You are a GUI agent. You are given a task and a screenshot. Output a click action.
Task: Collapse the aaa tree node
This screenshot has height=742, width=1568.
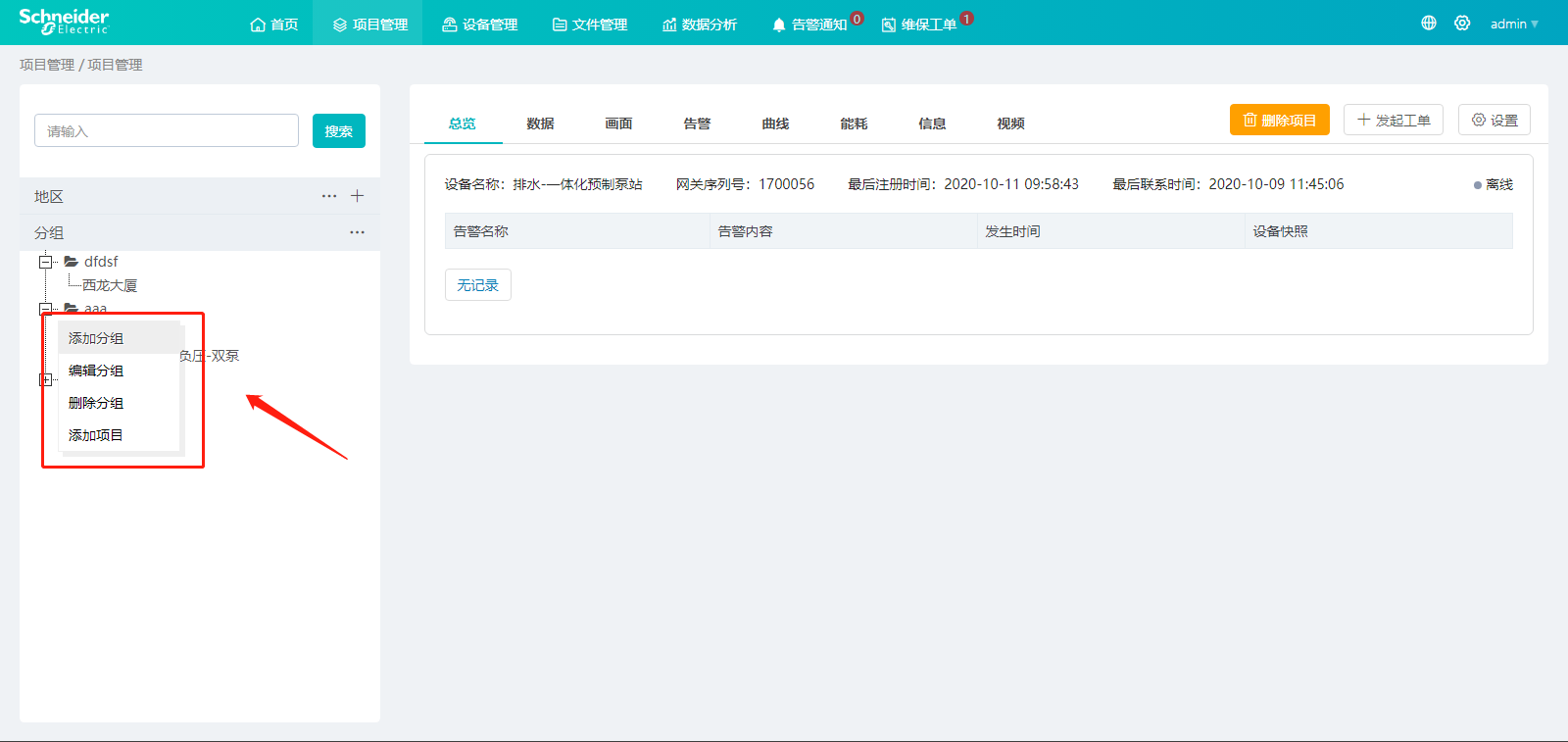click(x=45, y=310)
